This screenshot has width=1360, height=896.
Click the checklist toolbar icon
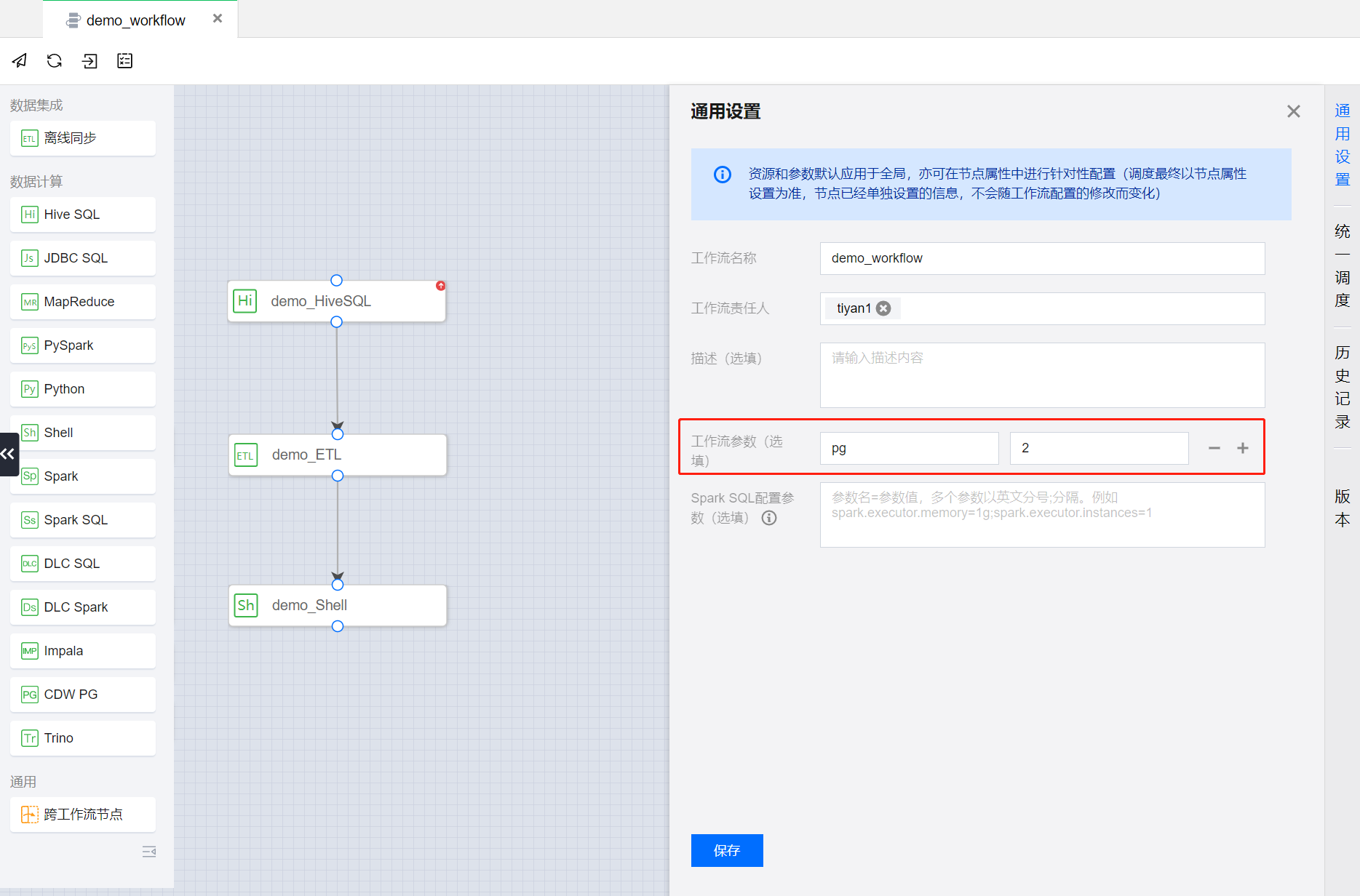[x=125, y=60]
